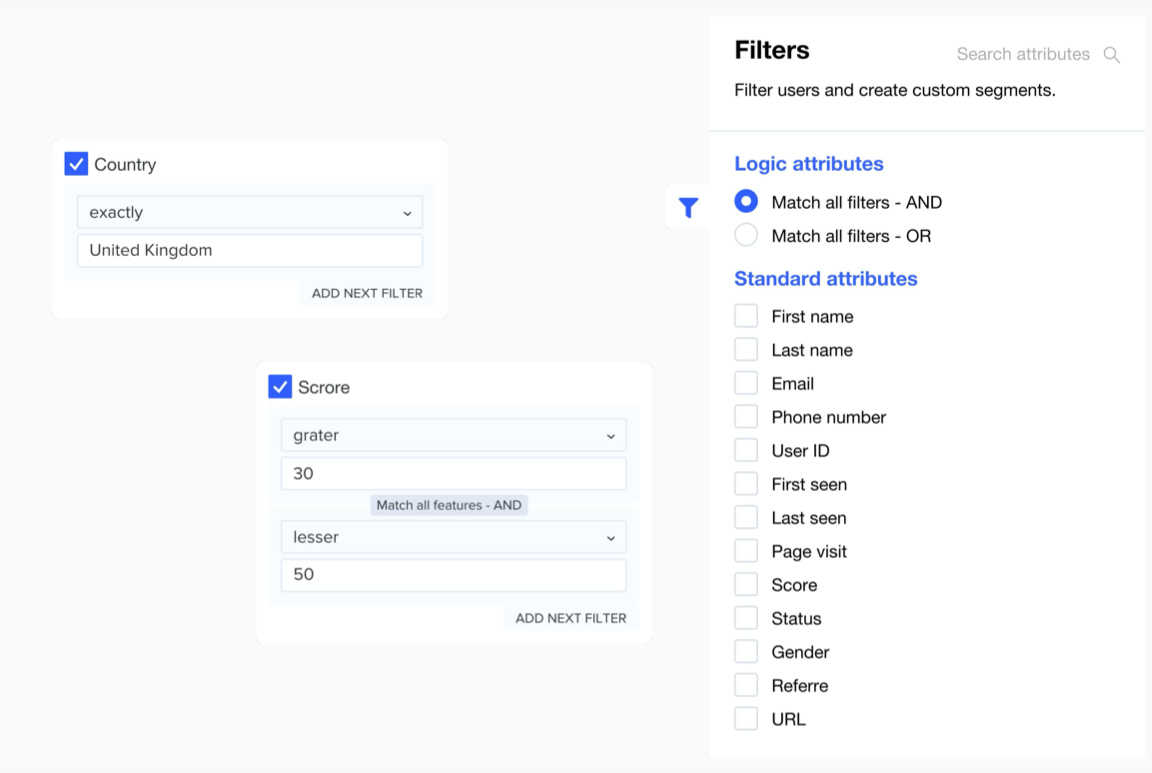Click the Match all features - AND badge
The width and height of the screenshot is (1152, 773).
[449, 505]
